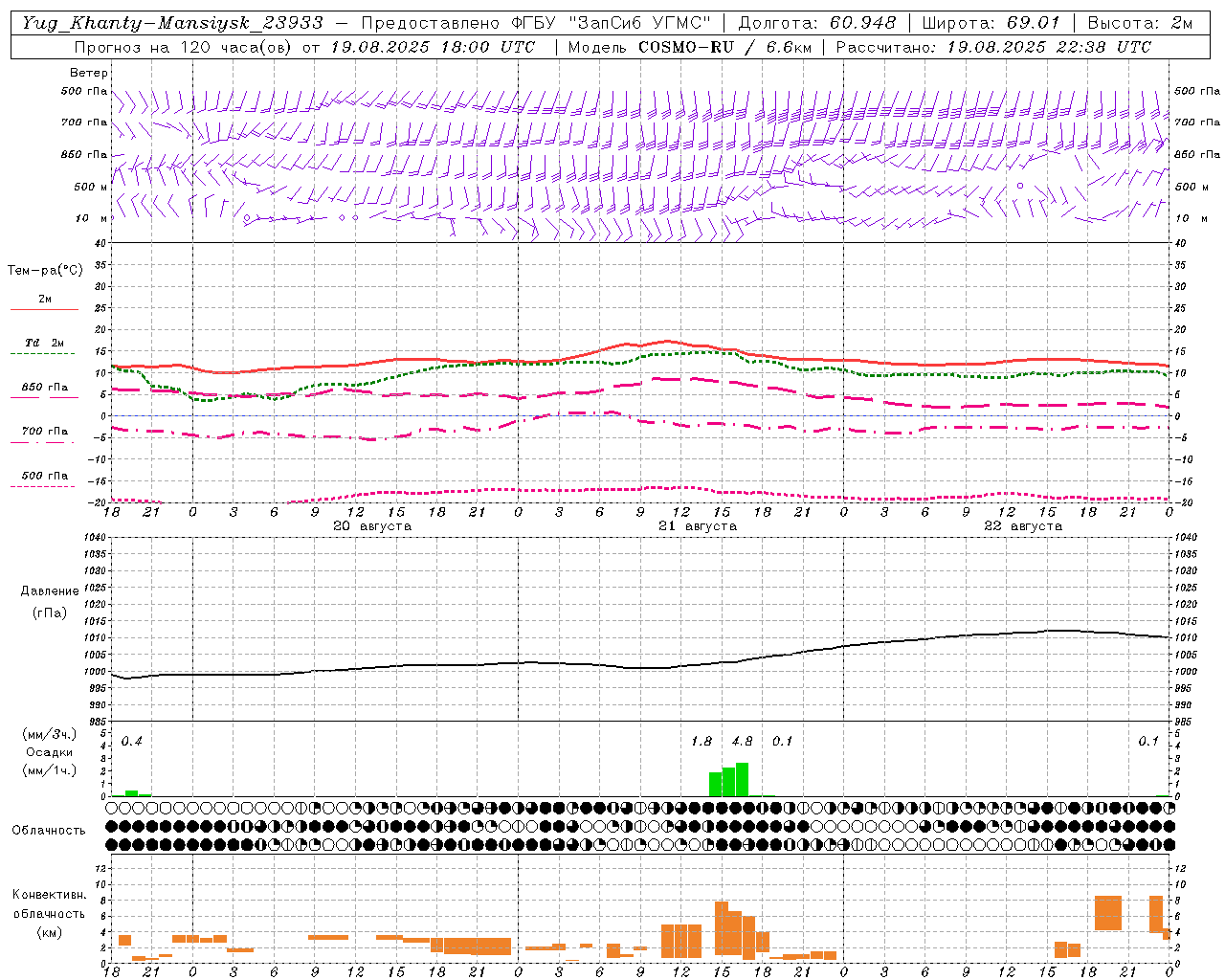Click the "2м" temperature legend entry
The image size is (1225, 980).
(45, 300)
